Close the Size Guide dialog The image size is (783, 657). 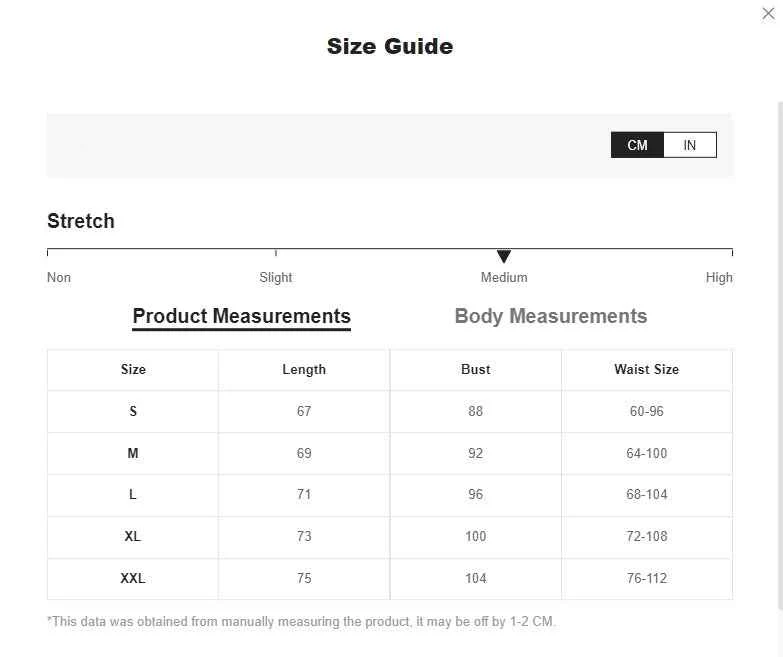(x=768, y=13)
